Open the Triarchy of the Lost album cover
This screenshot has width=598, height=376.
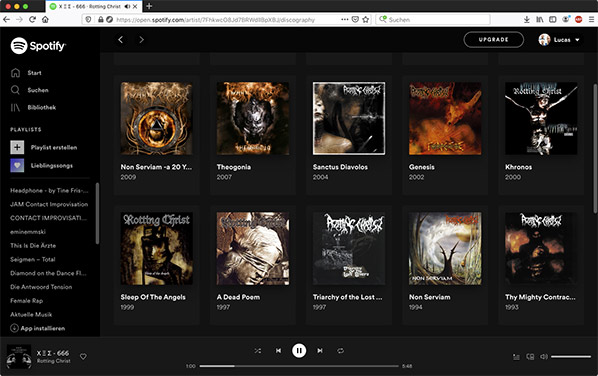(349, 248)
